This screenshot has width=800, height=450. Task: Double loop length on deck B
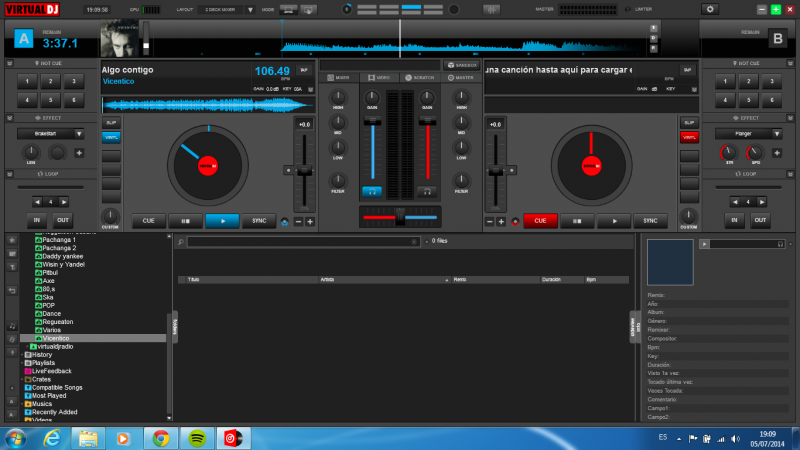coord(762,202)
